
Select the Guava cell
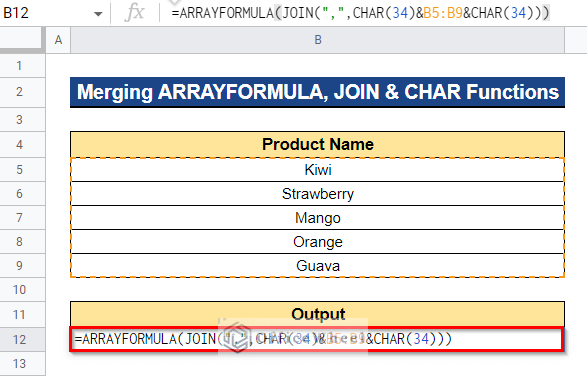[x=317, y=266]
